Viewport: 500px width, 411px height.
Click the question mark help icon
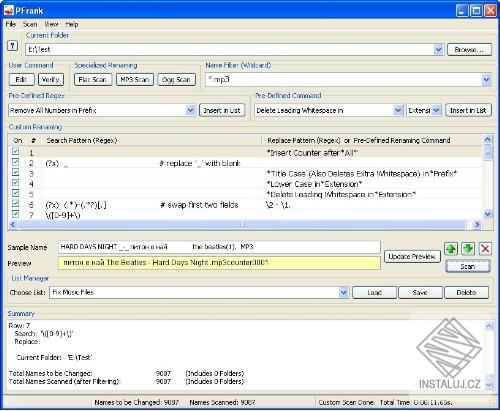coord(12,46)
